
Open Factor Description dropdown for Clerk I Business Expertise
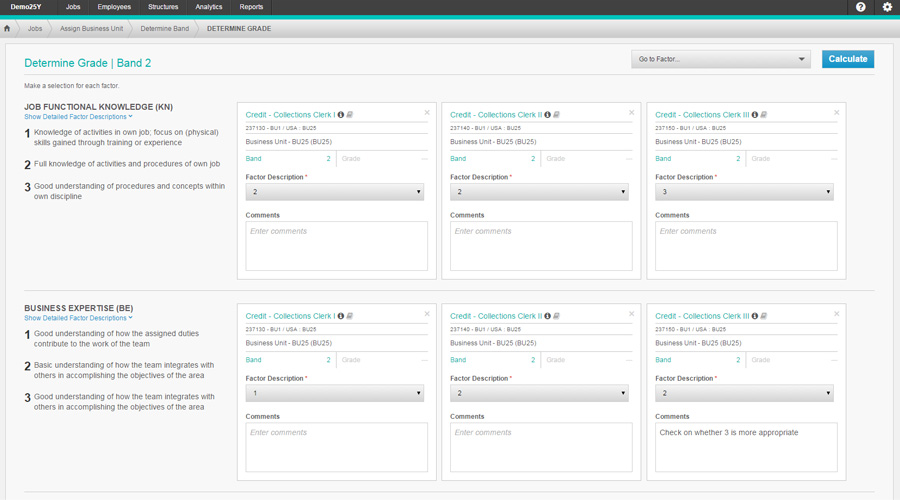[x=334, y=393]
